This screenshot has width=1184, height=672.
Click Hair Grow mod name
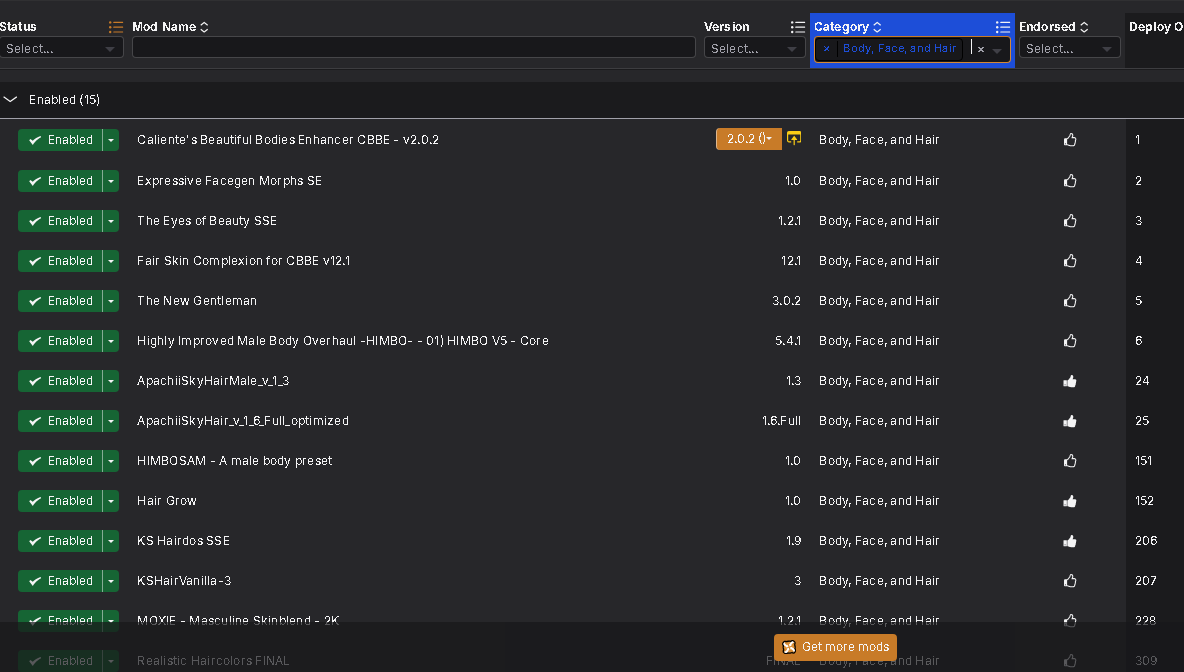click(167, 501)
